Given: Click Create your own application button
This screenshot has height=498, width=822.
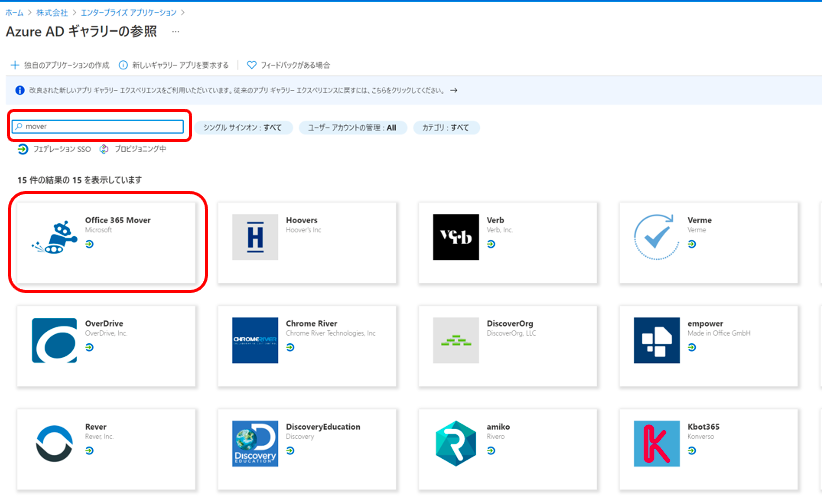Looking at the screenshot, I should (x=60, y=65).
